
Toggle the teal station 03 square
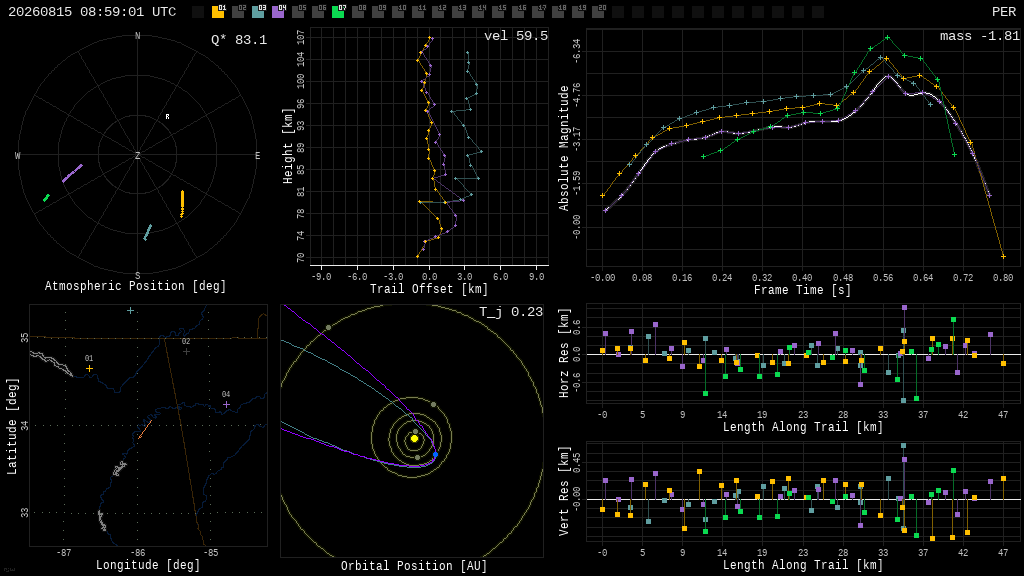(258, 12)
